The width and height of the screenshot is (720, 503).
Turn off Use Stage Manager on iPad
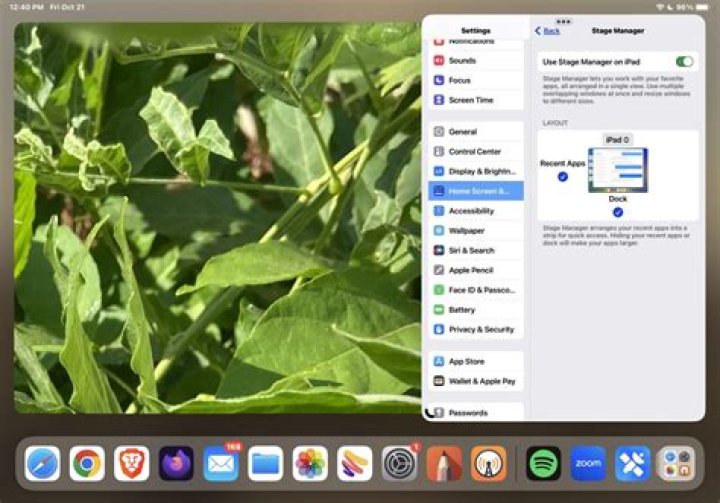(684, 62)
